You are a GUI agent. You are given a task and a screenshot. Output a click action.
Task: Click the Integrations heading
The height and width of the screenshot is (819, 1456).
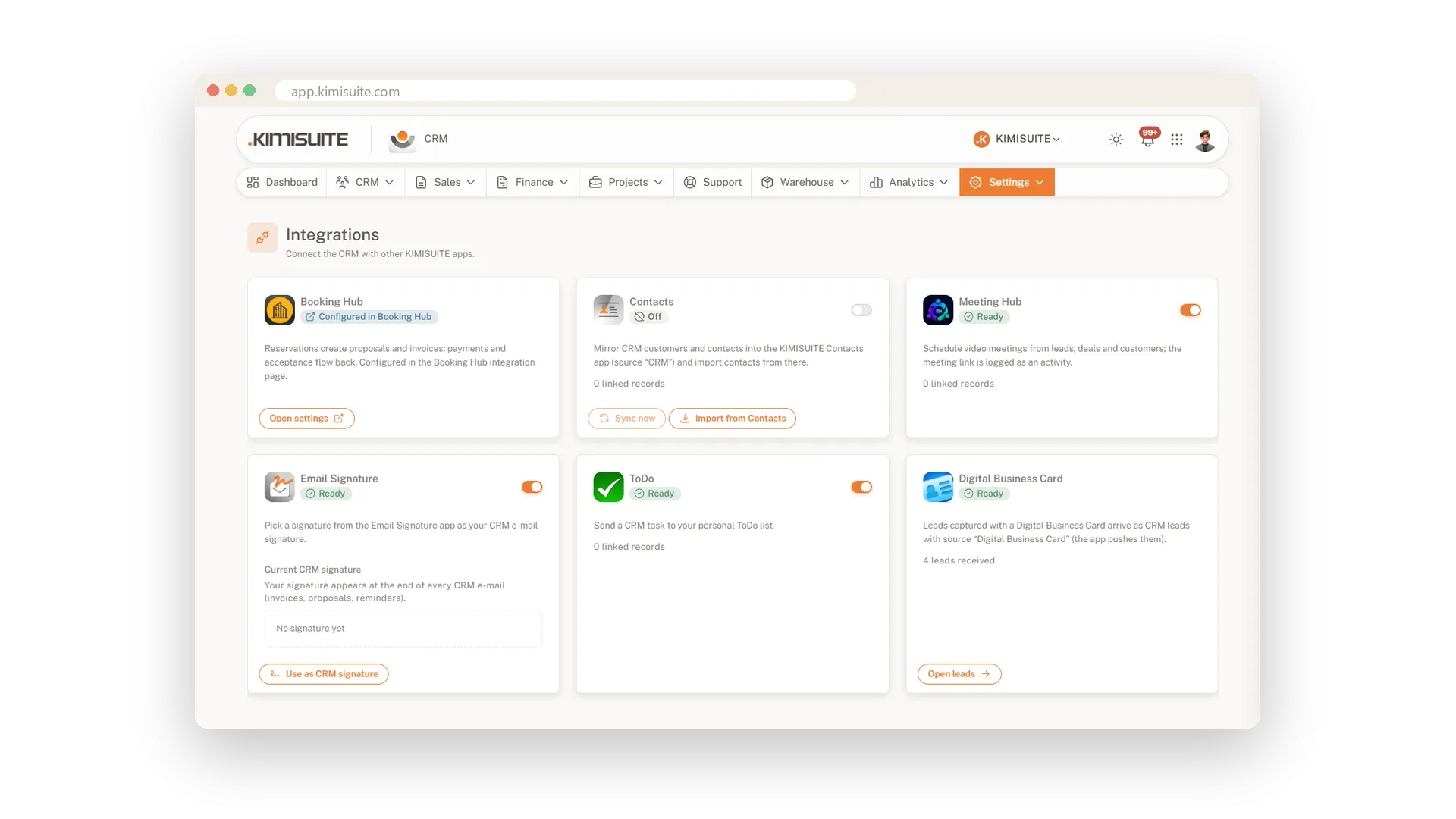point(332,234)
